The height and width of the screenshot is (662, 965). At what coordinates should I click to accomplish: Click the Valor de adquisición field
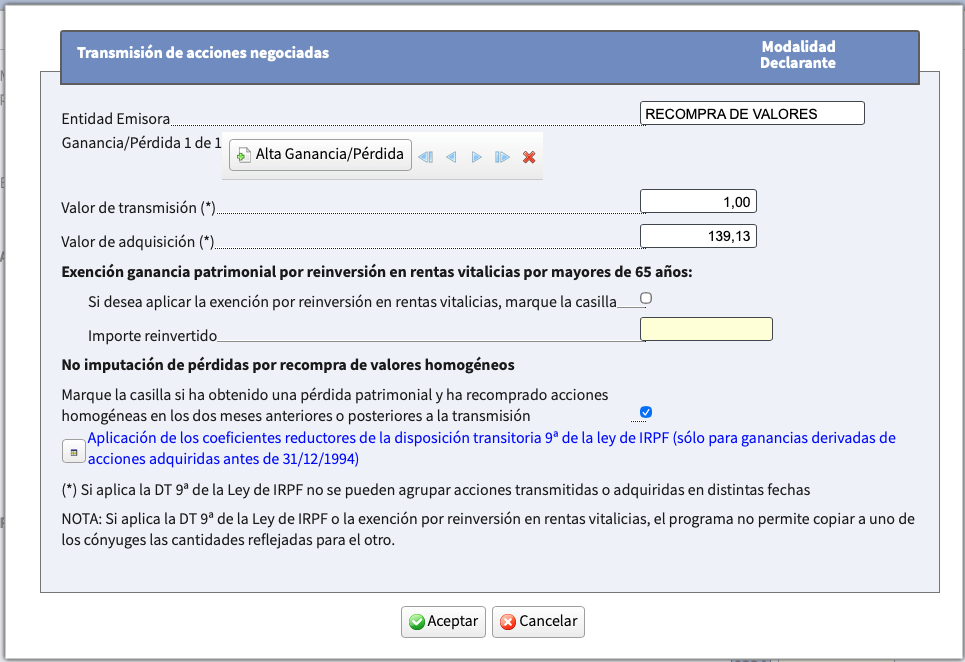(x=698, y=236)
